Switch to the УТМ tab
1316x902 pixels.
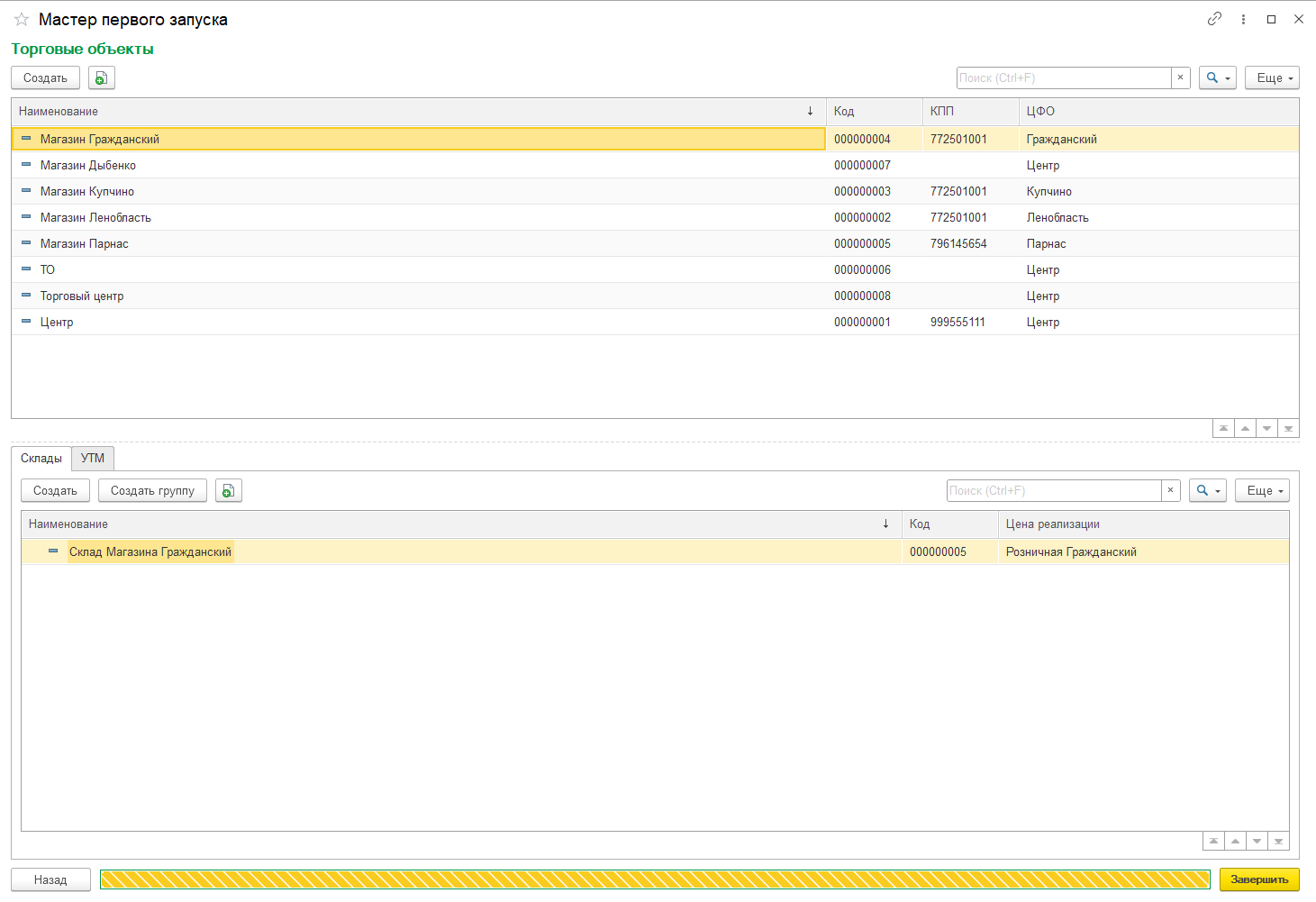[x=93, y=459]
